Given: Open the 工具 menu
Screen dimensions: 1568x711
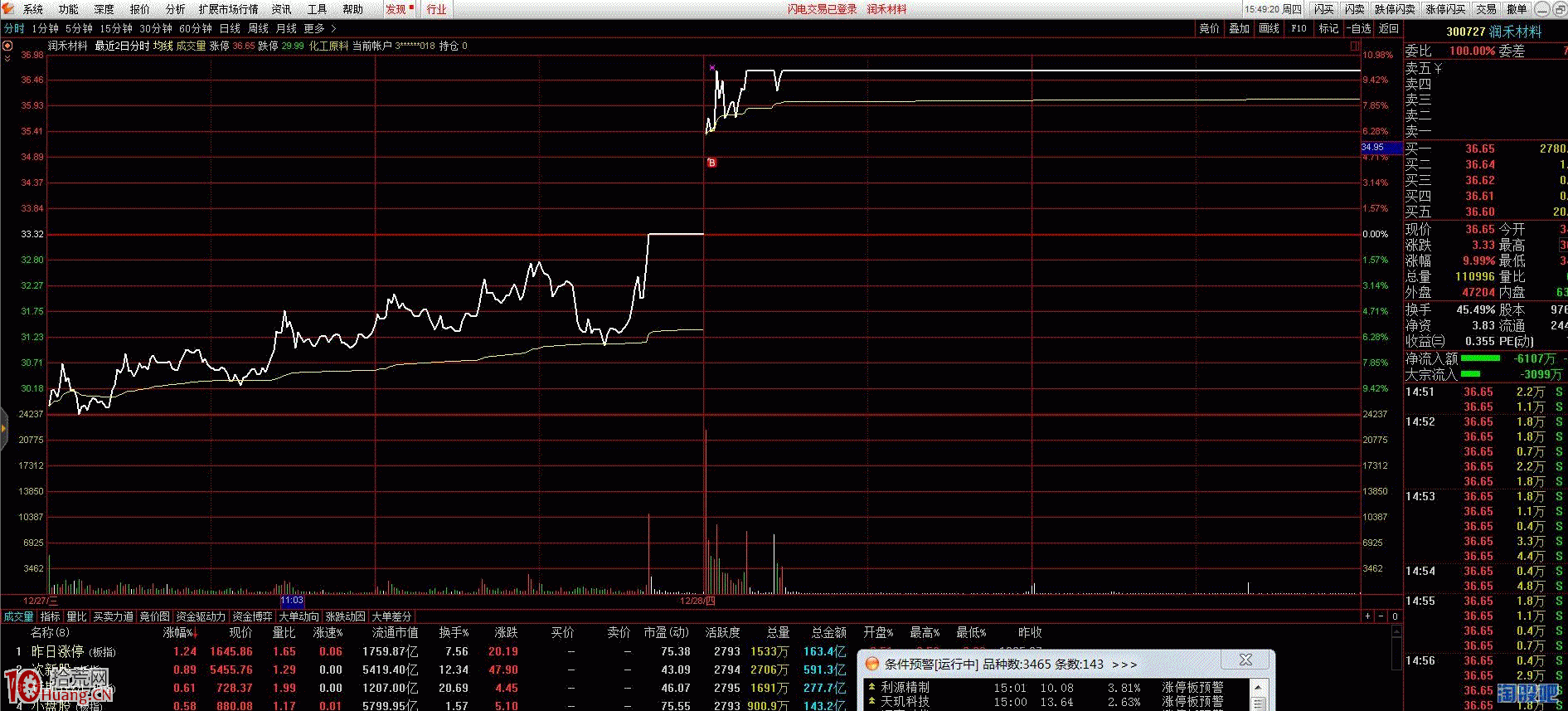Looking at the screenshot, I should pos(318,9).
